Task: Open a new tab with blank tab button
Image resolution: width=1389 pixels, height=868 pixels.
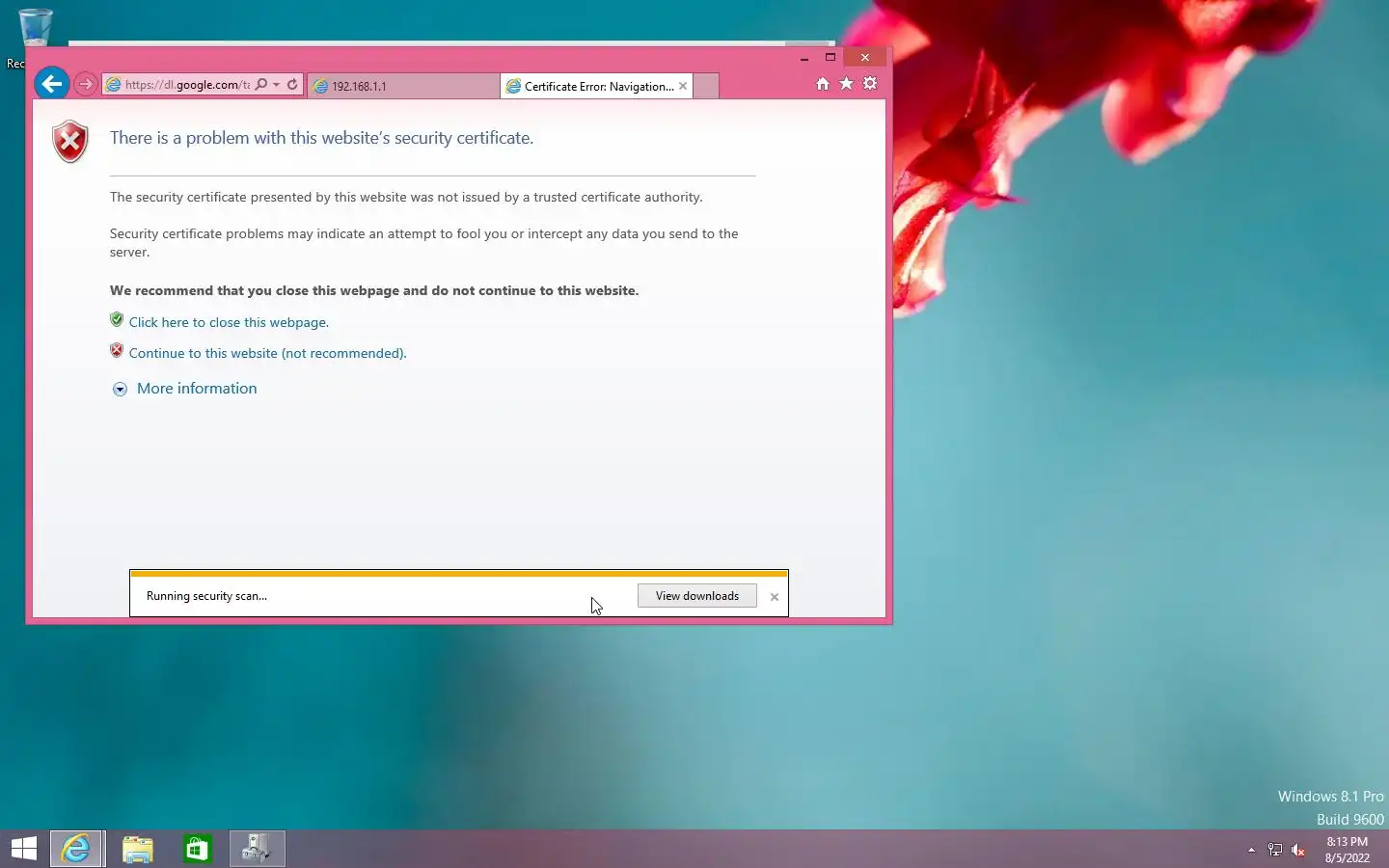Action: point(706,86)
